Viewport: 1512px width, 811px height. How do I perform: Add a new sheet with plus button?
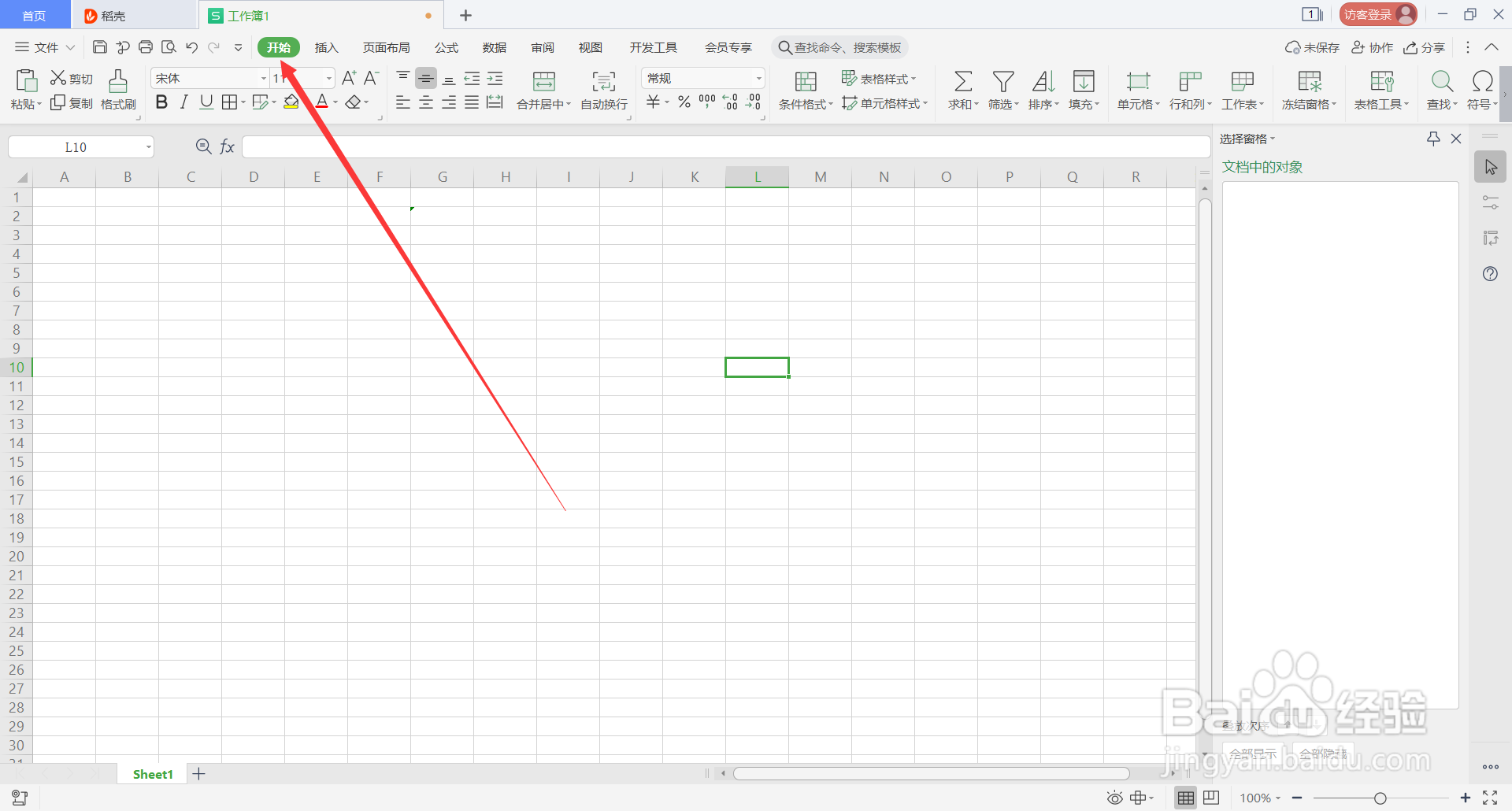(x=199, y=774)
